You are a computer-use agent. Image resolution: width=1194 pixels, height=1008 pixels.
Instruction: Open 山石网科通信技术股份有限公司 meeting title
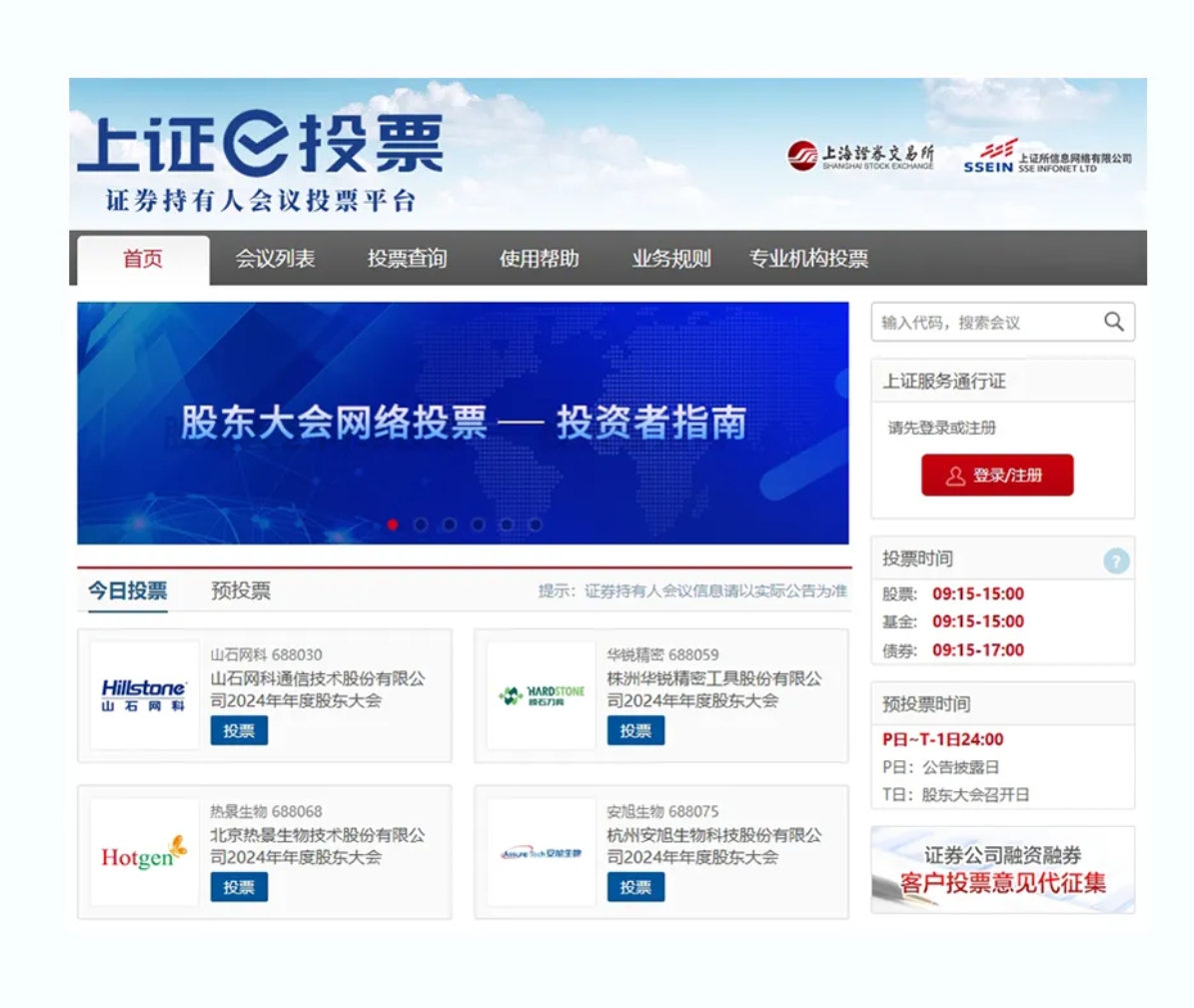[x=318, y=689]
